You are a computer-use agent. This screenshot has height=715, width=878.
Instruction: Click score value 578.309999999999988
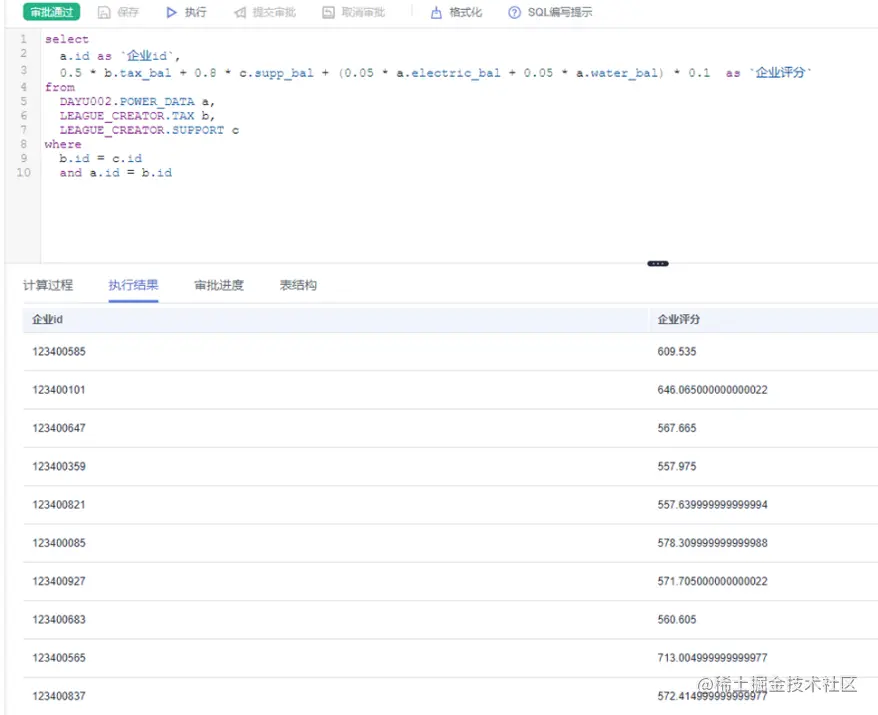(712, 543)
